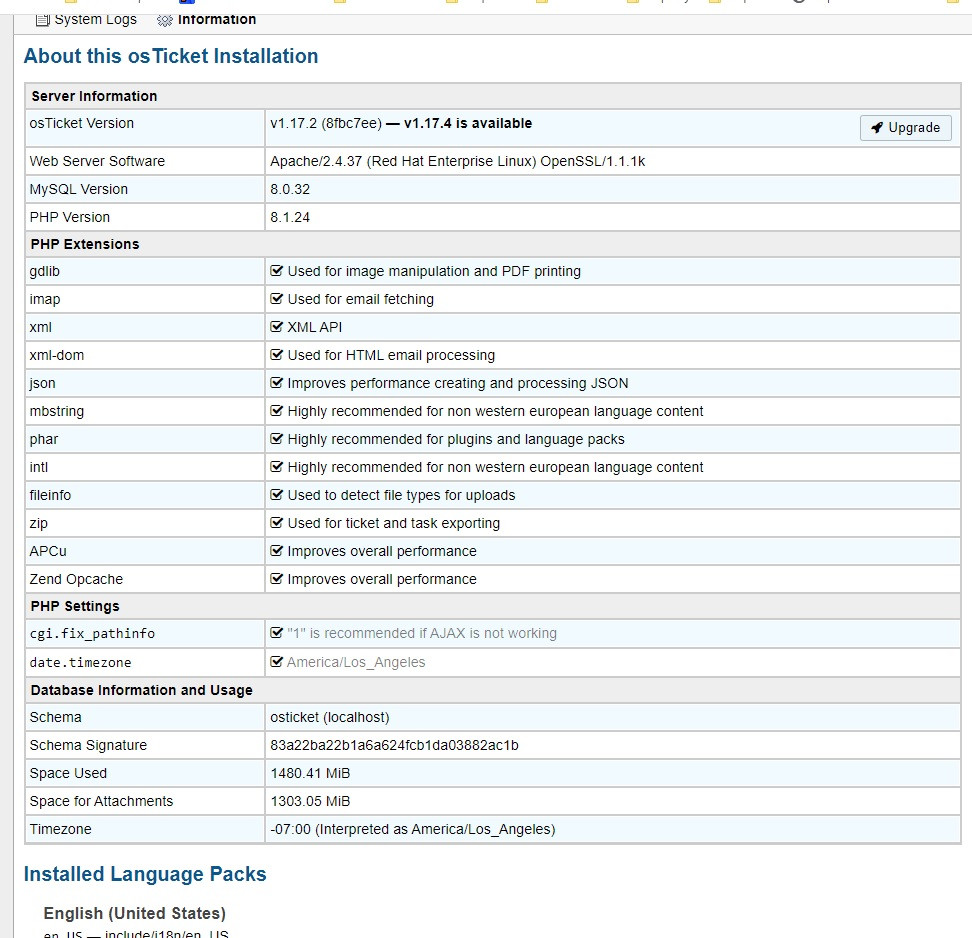Click the zip check mark icon
Viewport: 972px width, 938px height.
tap(276, 523)
